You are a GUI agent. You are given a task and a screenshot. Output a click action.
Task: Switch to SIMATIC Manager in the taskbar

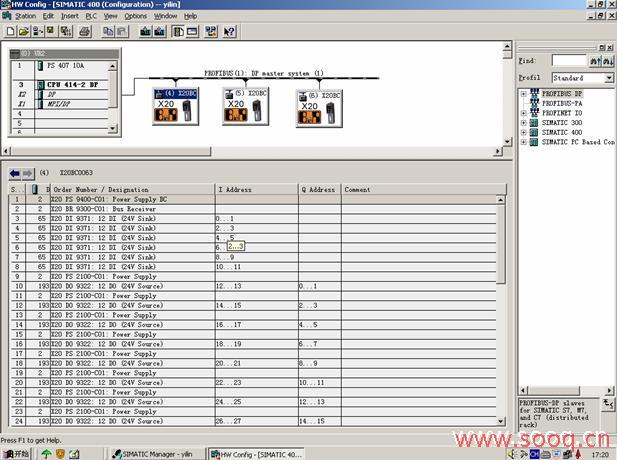click(157, 453)
